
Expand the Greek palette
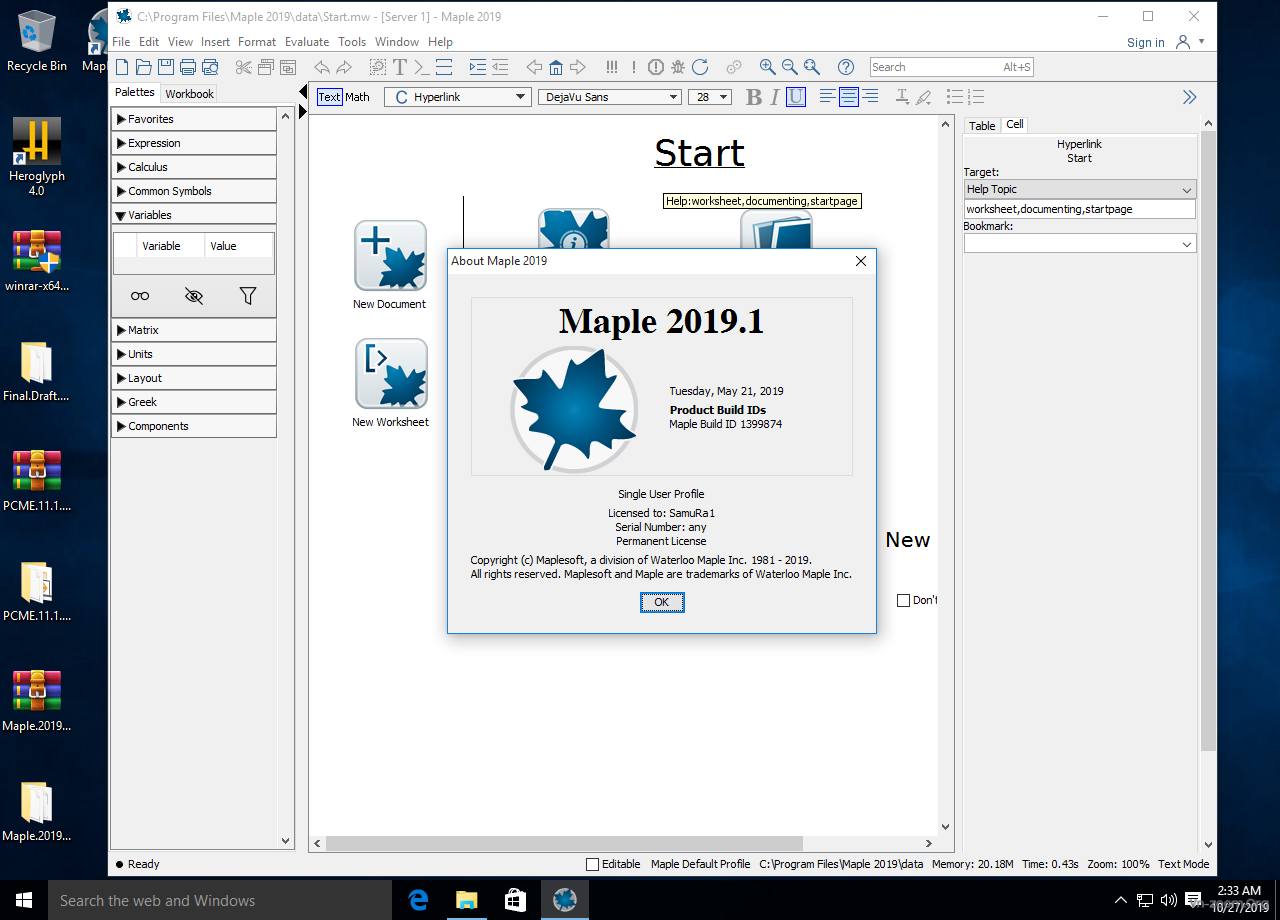[194, 402]
